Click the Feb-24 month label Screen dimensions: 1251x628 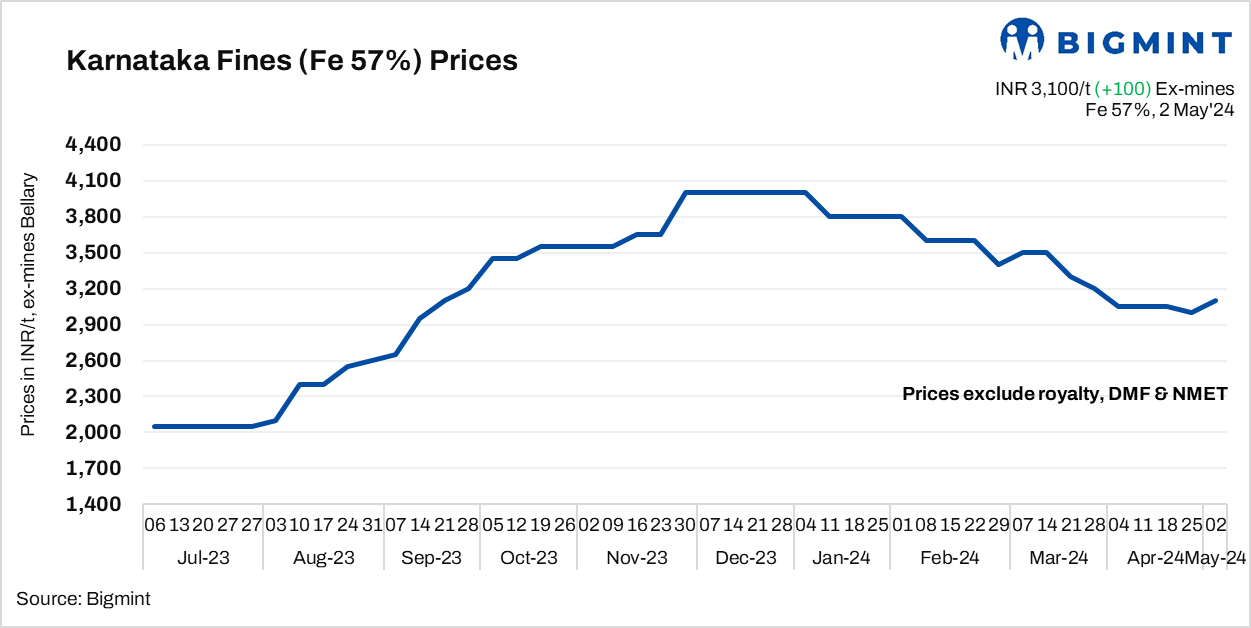(x=949, y=558)
